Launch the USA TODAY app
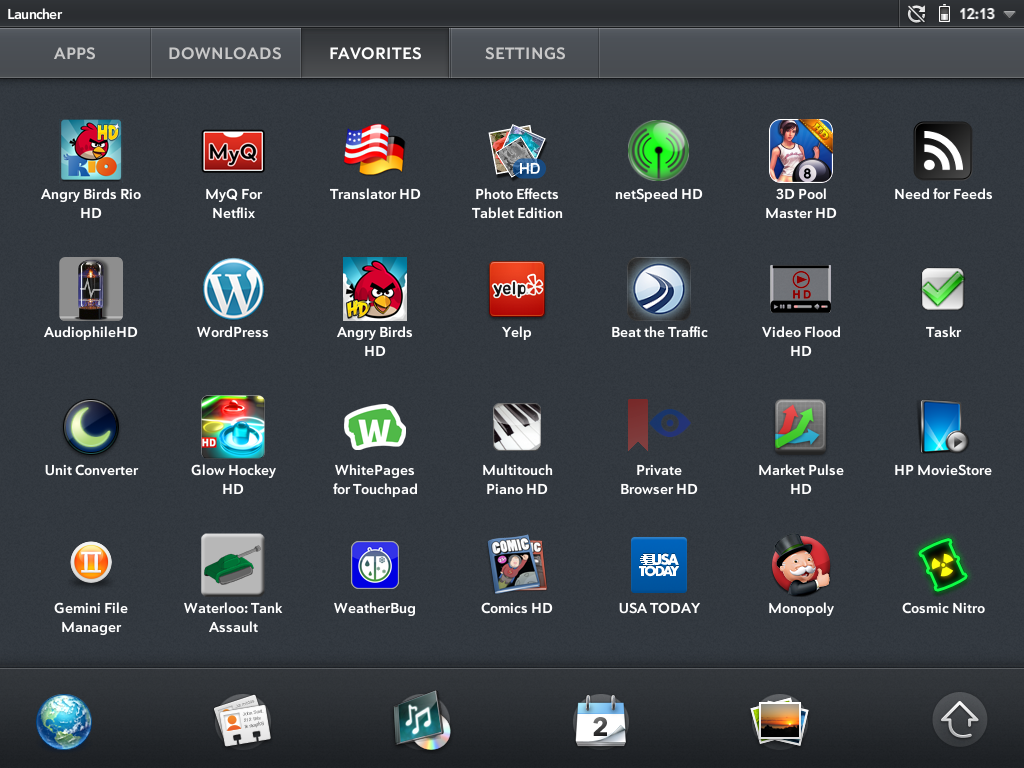 point(658,565)
